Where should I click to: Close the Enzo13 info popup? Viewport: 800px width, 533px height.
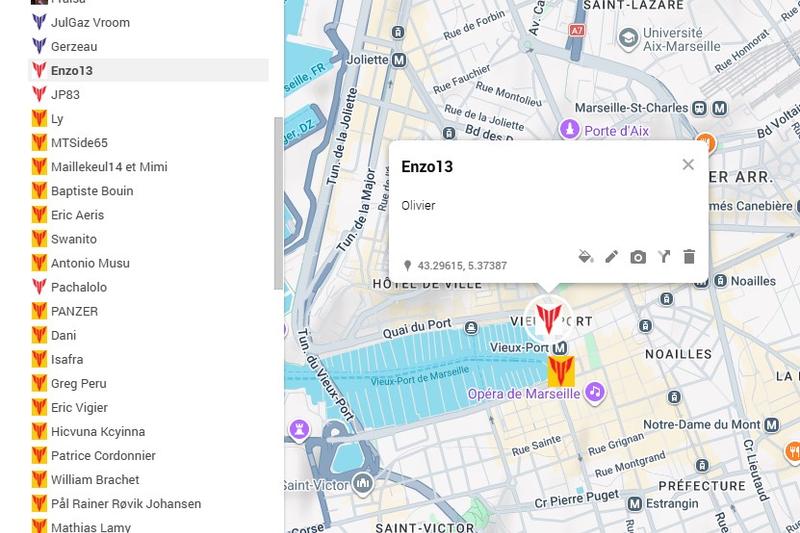pyautogui.click(x=688, y=164)
